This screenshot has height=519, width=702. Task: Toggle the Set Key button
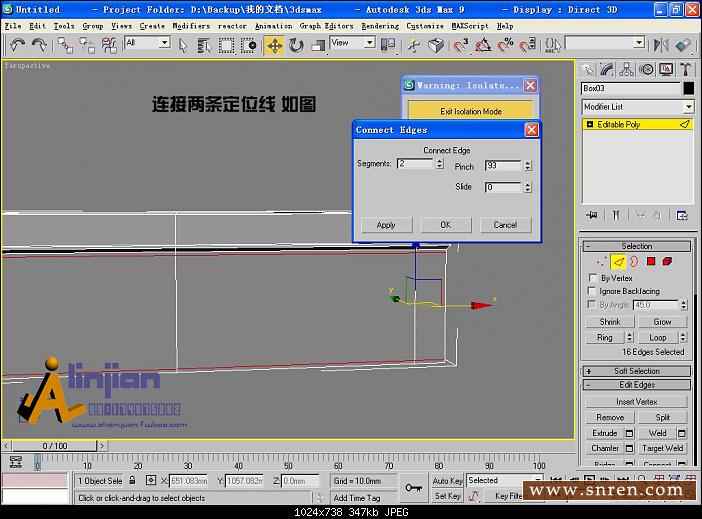447,496
